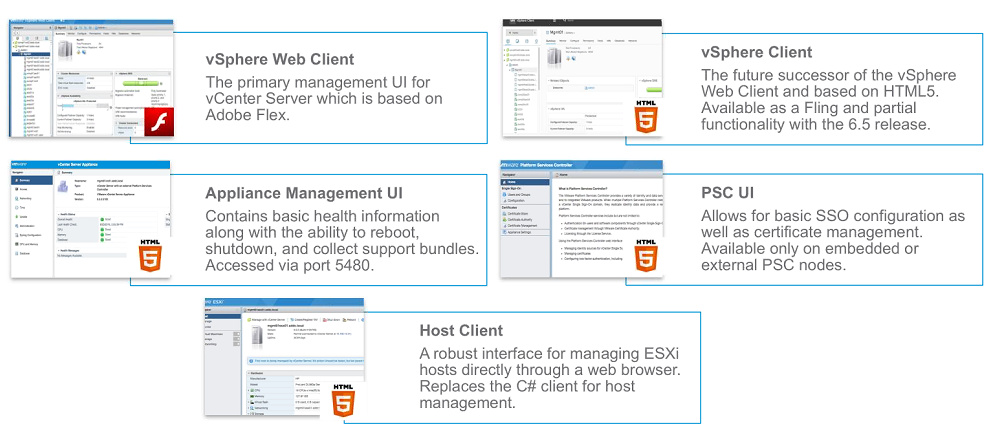The width and height of the screenshot is (991, 430).
Task: Expand the Networking row in Host Client hardware
Action: [x=248, y=408]
